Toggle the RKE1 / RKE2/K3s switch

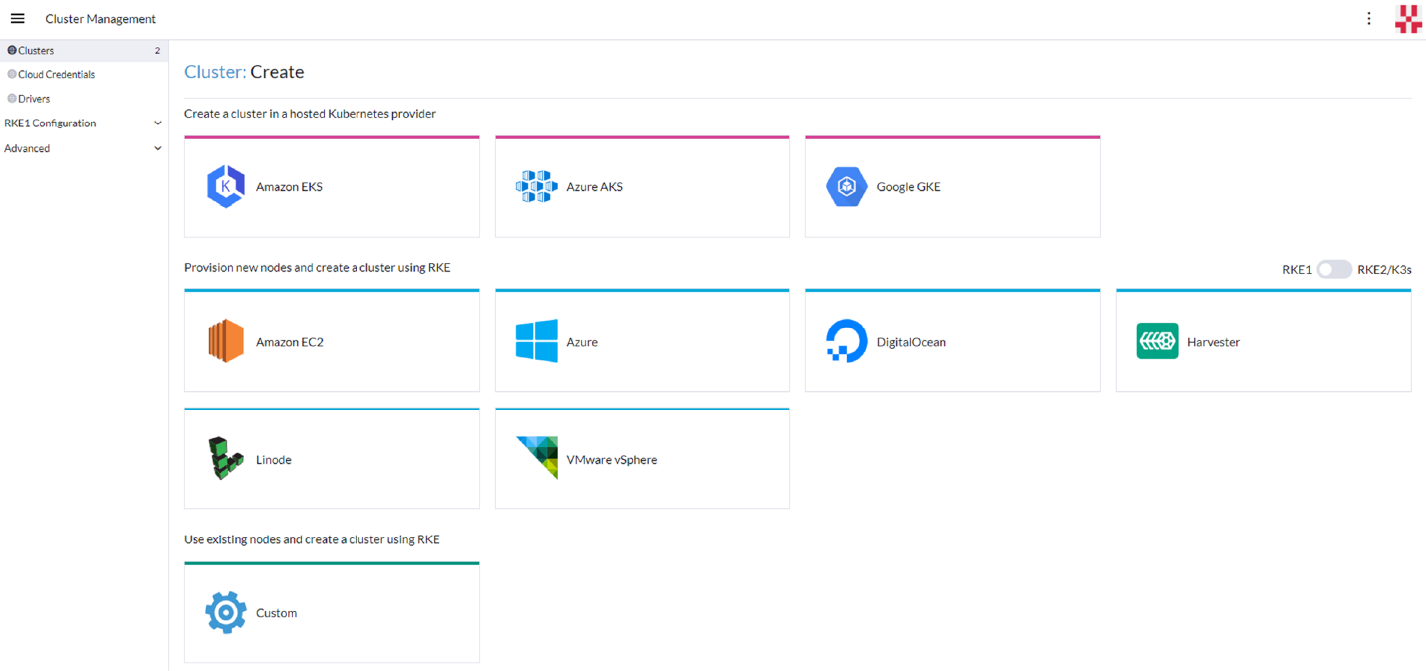(1334, 269)
